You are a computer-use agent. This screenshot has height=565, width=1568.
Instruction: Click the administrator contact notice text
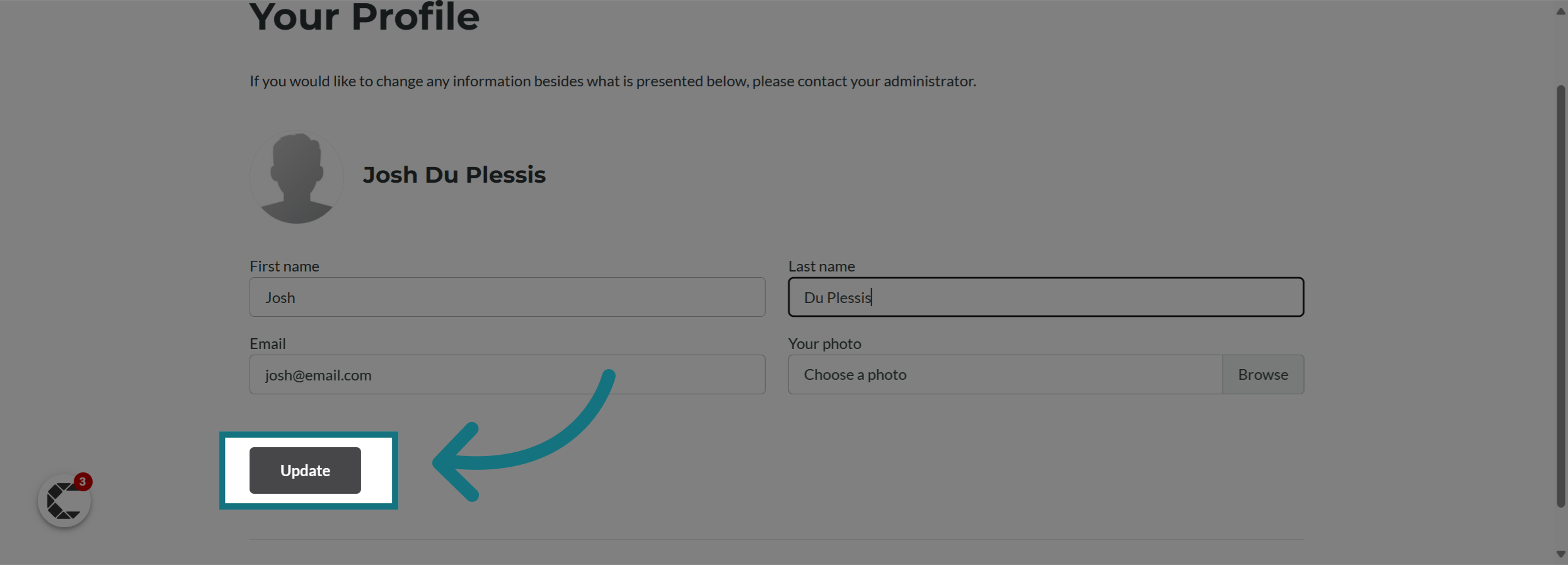click(x=613, y=81)
